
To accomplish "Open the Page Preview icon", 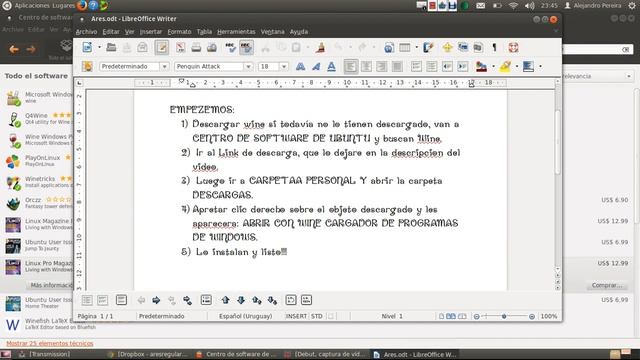I will pos(211,47).
